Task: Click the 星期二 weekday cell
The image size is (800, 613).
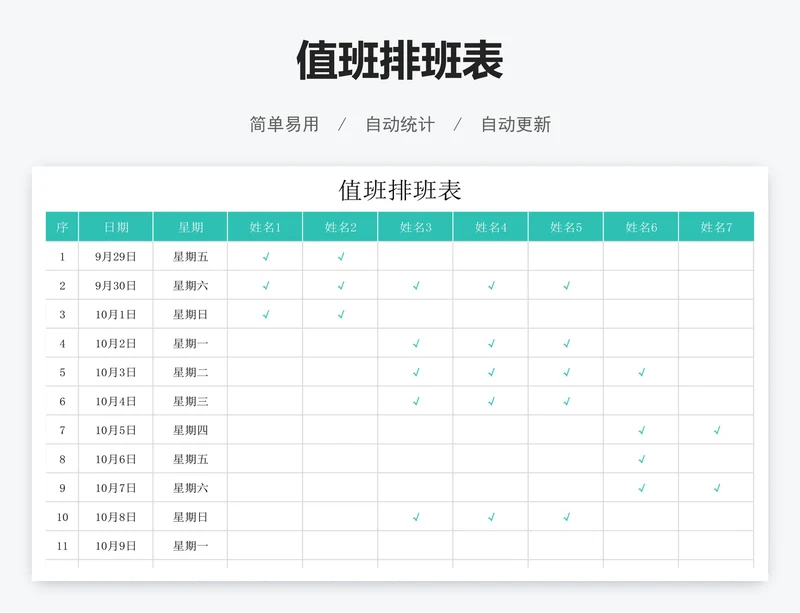Action: (190, 373)
